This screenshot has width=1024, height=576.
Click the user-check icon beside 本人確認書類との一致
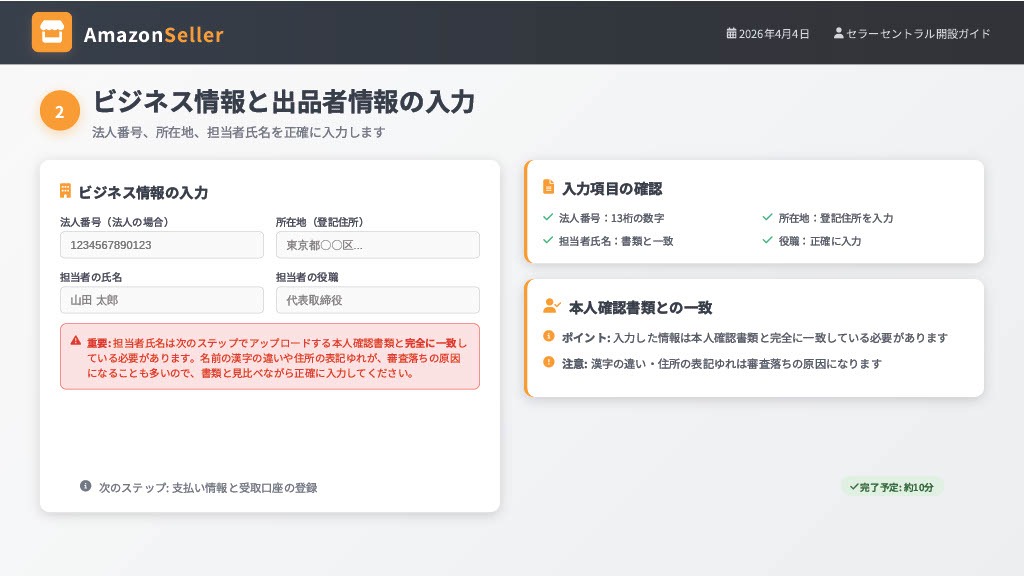pos(551,306)
